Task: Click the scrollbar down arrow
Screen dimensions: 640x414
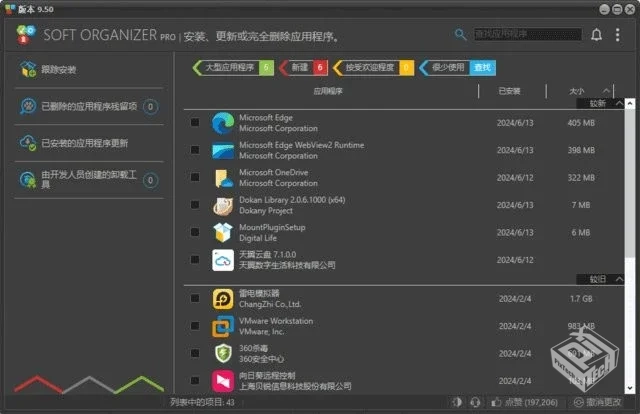Action: click(x=630, y=388)
